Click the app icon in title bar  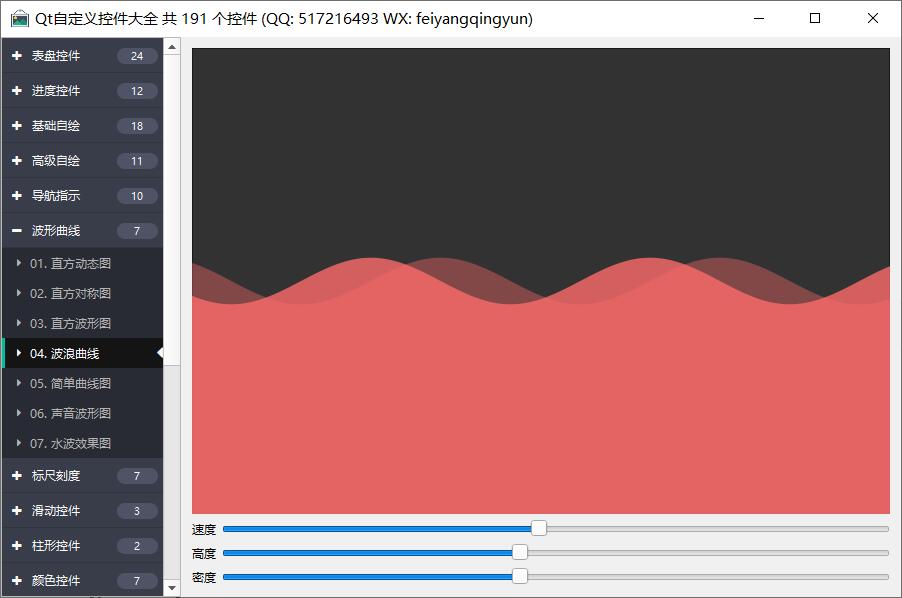(x=19, y=18)
